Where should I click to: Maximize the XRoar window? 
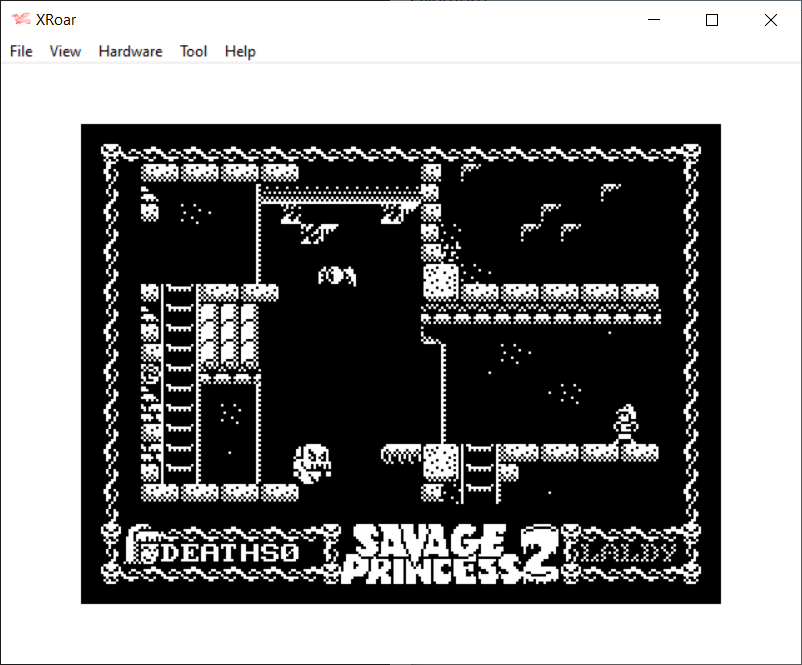pyautogui.click(x=711, y=20)
